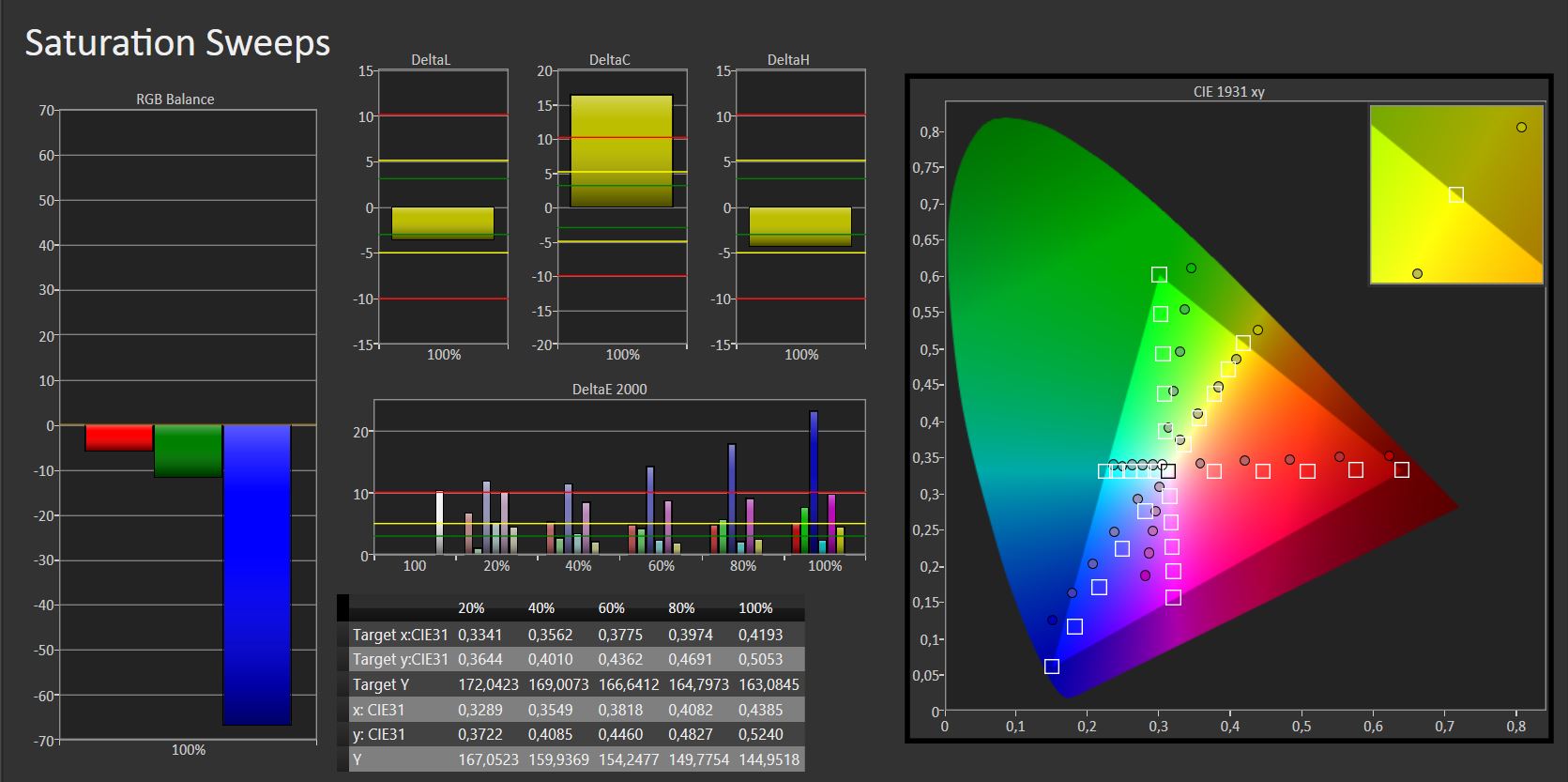Viewport: 1568px width, 782px height.
Task: Select the yellow bar in the DeltaH chart
Action: (800, 226)
